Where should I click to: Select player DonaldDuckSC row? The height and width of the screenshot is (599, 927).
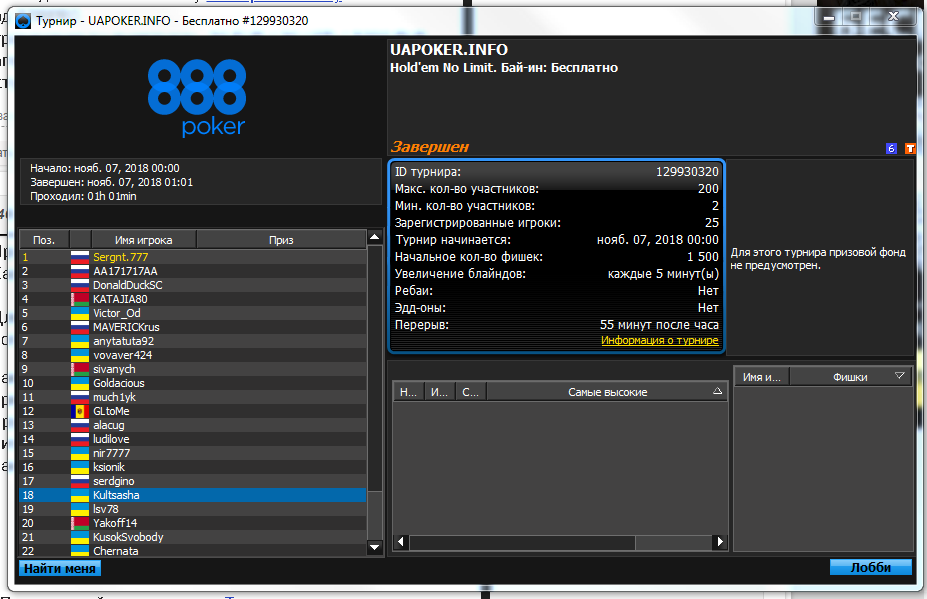tap(193, 285)
